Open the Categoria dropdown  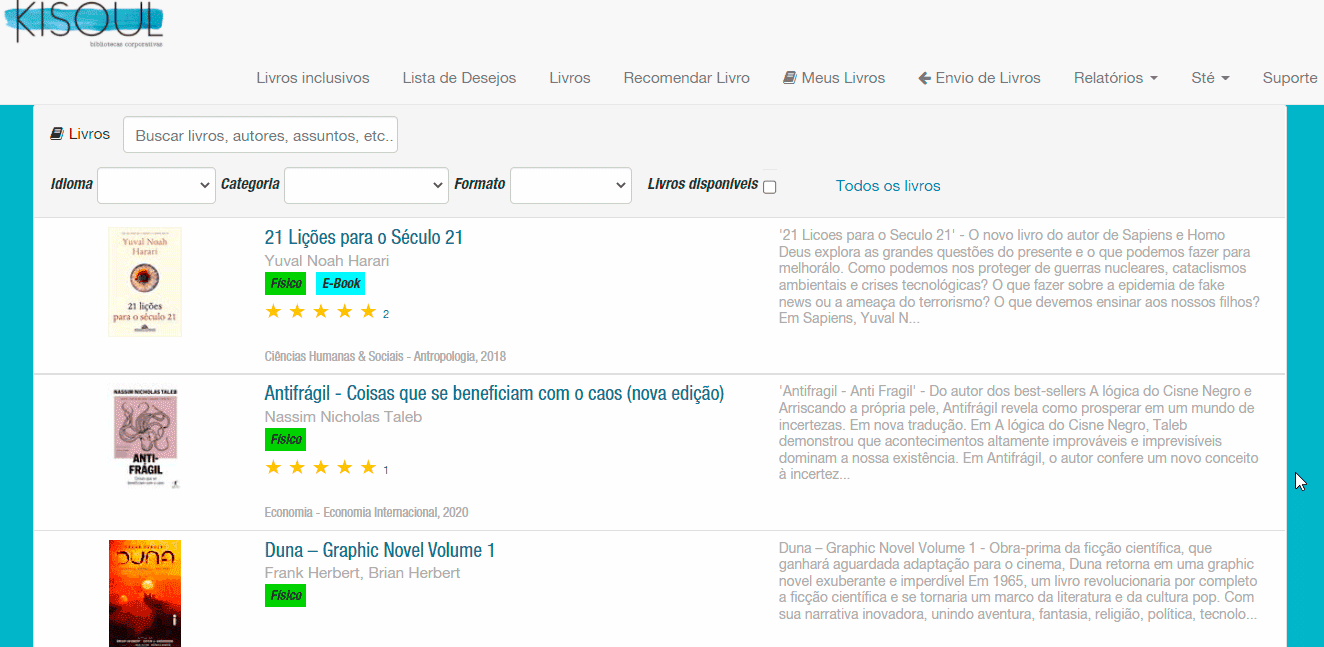click(366, 185)
